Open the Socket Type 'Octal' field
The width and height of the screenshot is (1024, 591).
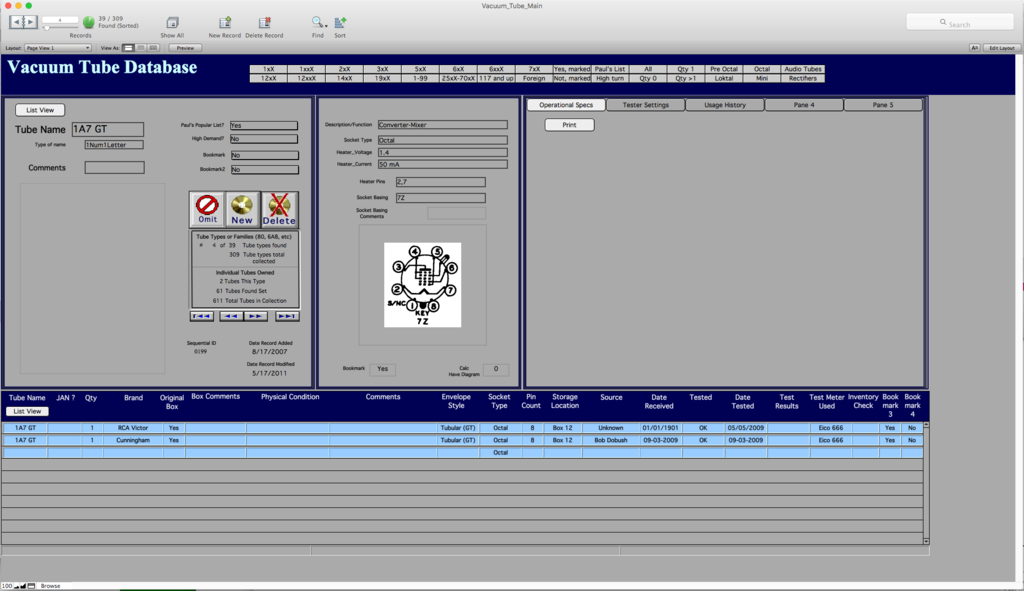[x=443, y=140]
